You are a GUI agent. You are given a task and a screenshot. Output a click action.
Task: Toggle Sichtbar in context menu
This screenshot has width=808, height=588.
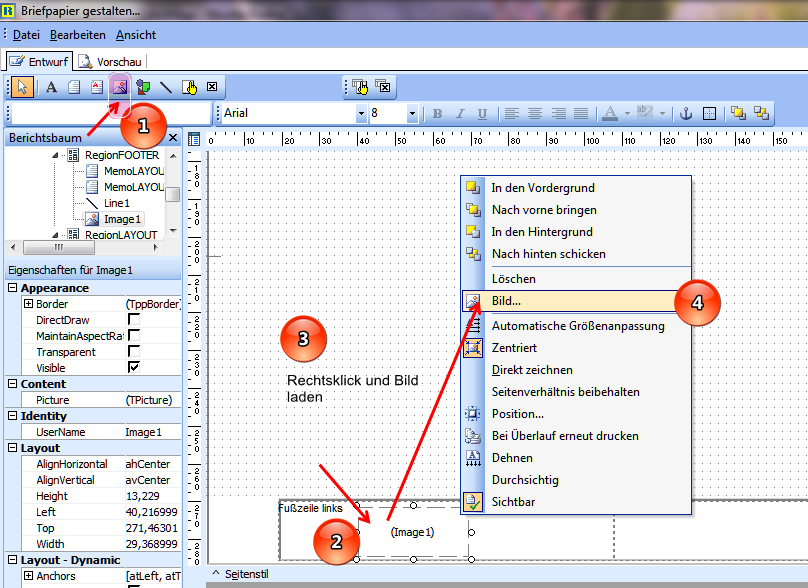[x=576, y=502]
